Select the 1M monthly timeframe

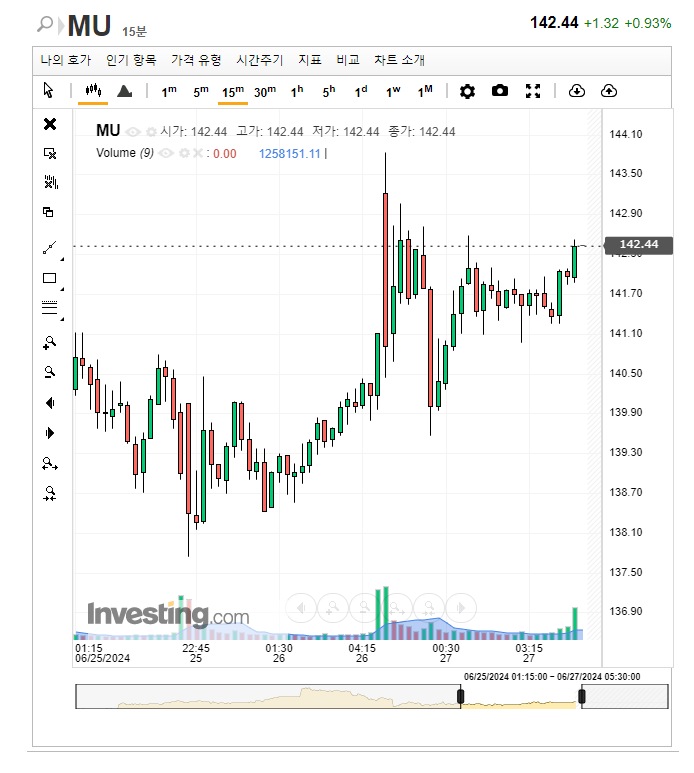(x=425, y=92)
